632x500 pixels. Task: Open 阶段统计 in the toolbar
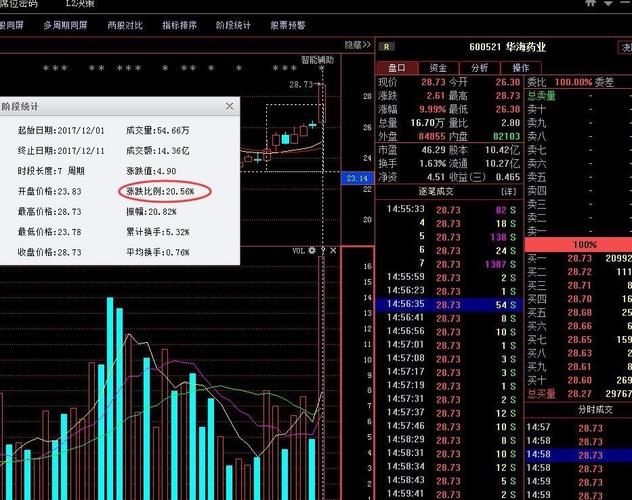233,25
